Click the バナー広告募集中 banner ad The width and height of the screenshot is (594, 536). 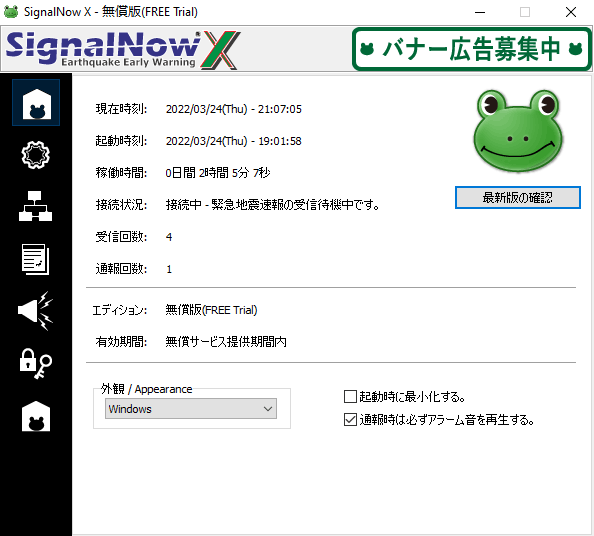[472, 49]
